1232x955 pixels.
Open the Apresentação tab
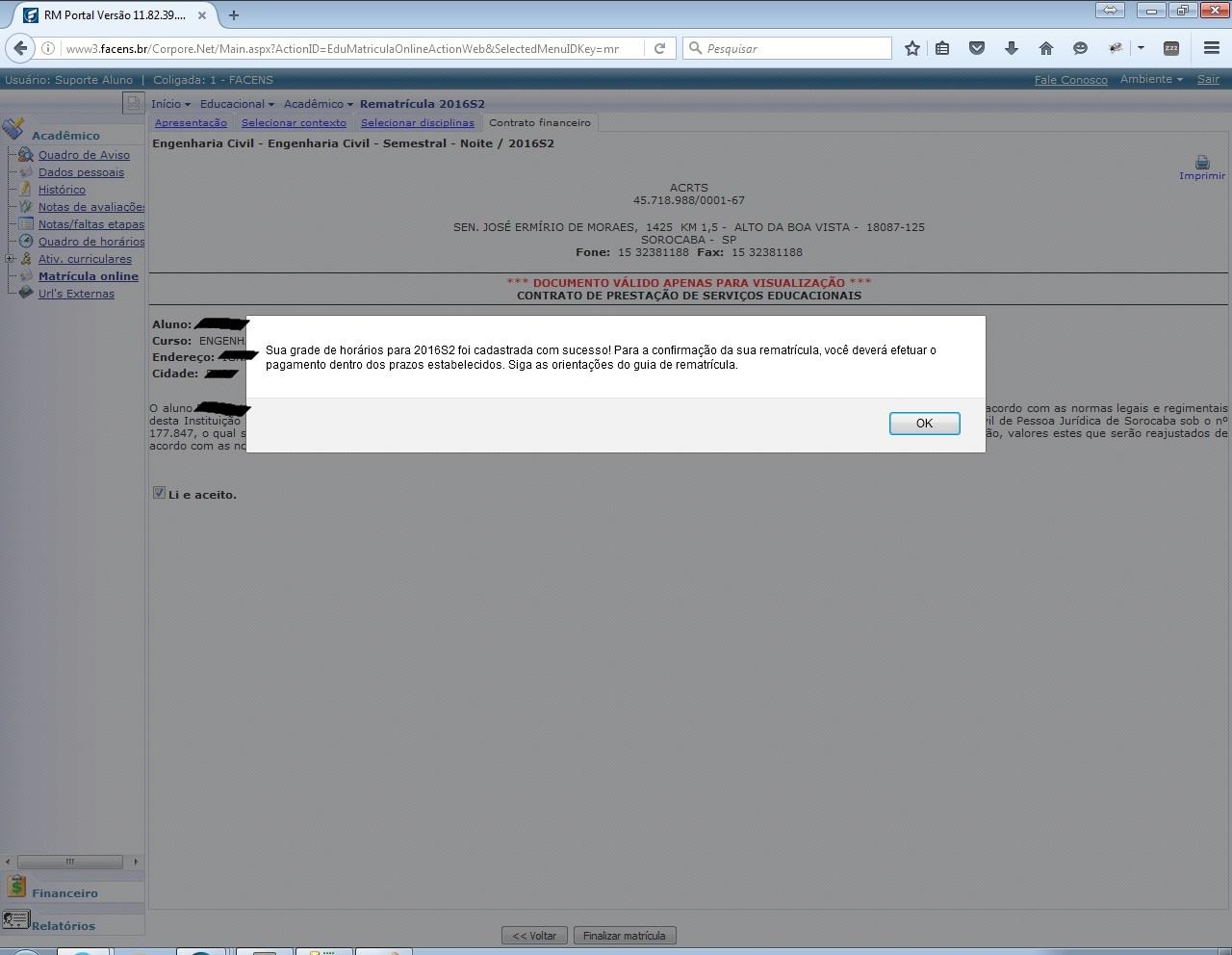pyautogui.click(x=191, y=122)
